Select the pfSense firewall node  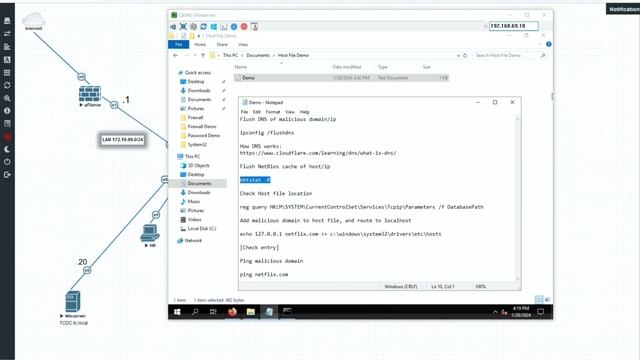coord(90,94)
